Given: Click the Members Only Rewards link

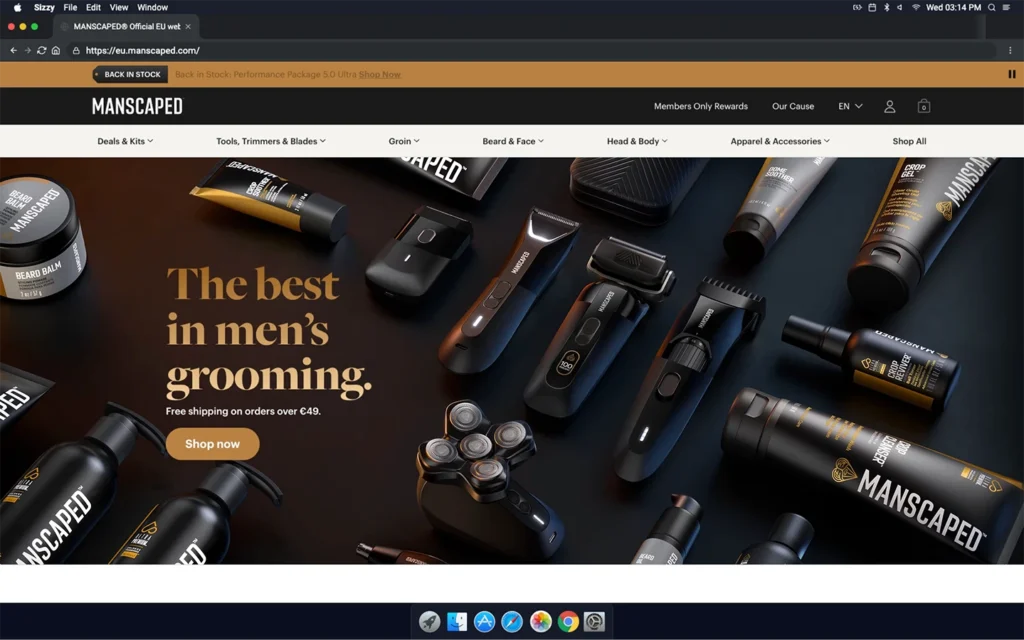Looking at the screenshot, I should coord(700,106).
